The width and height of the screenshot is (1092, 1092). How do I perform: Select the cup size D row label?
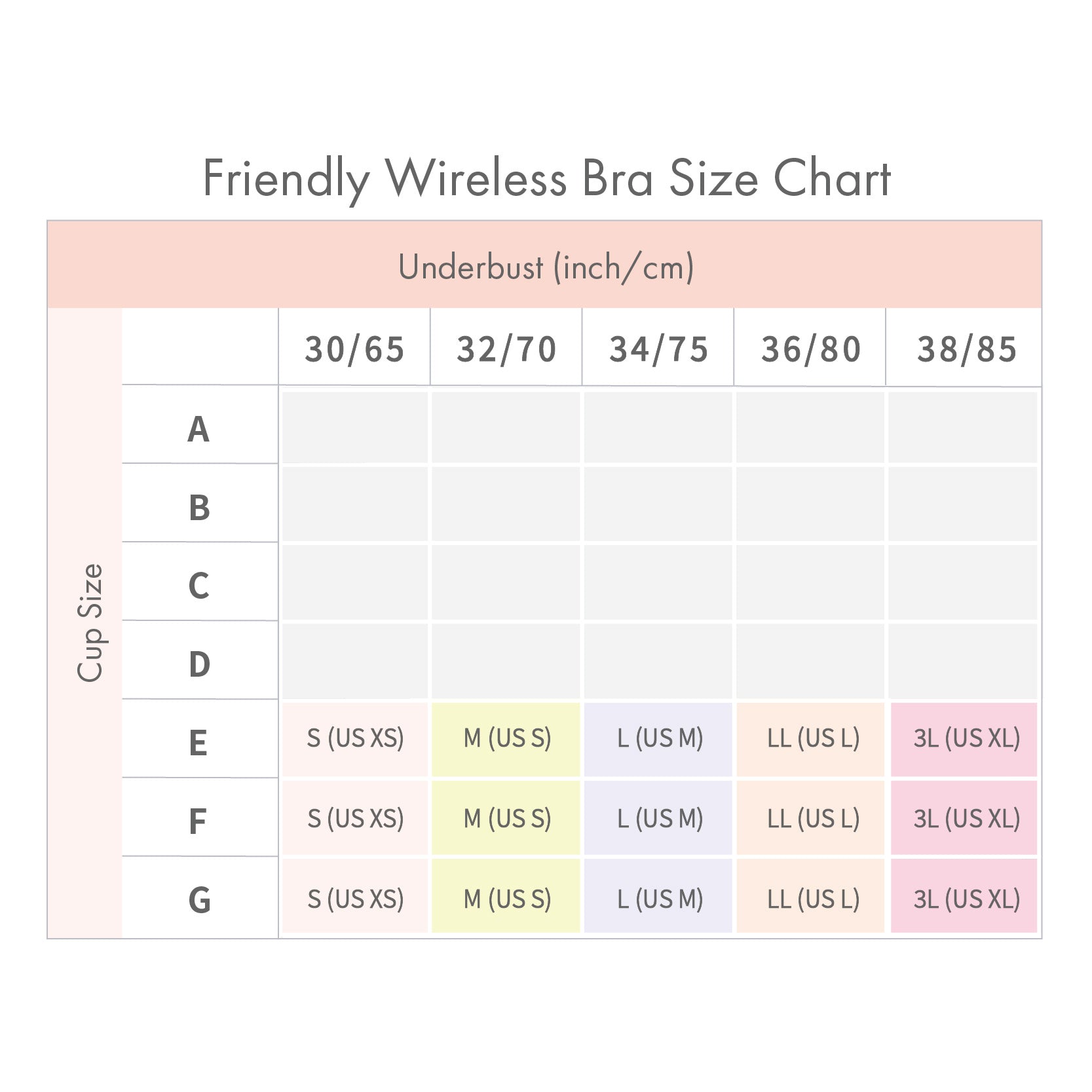[199, 664]
